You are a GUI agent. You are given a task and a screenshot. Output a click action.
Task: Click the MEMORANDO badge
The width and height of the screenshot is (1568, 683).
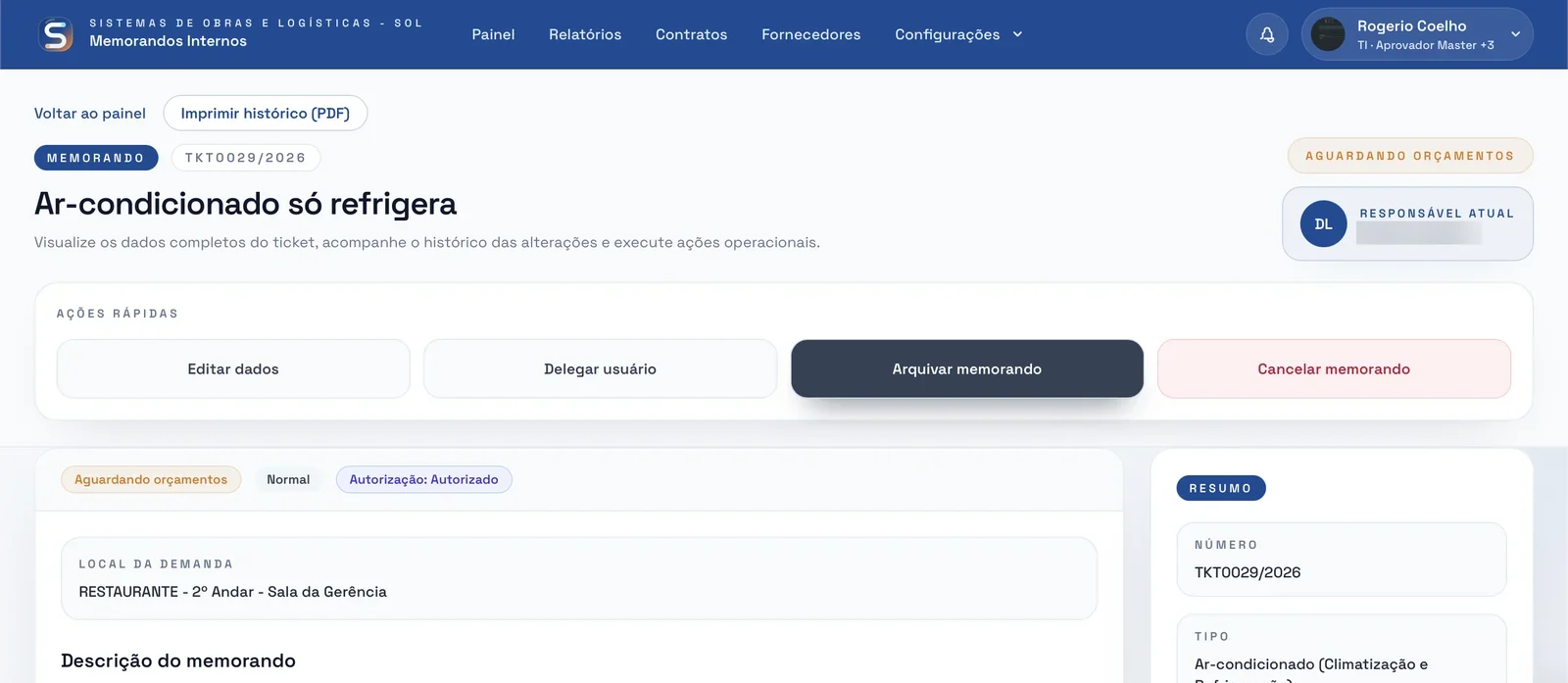(x=95, y=158)
